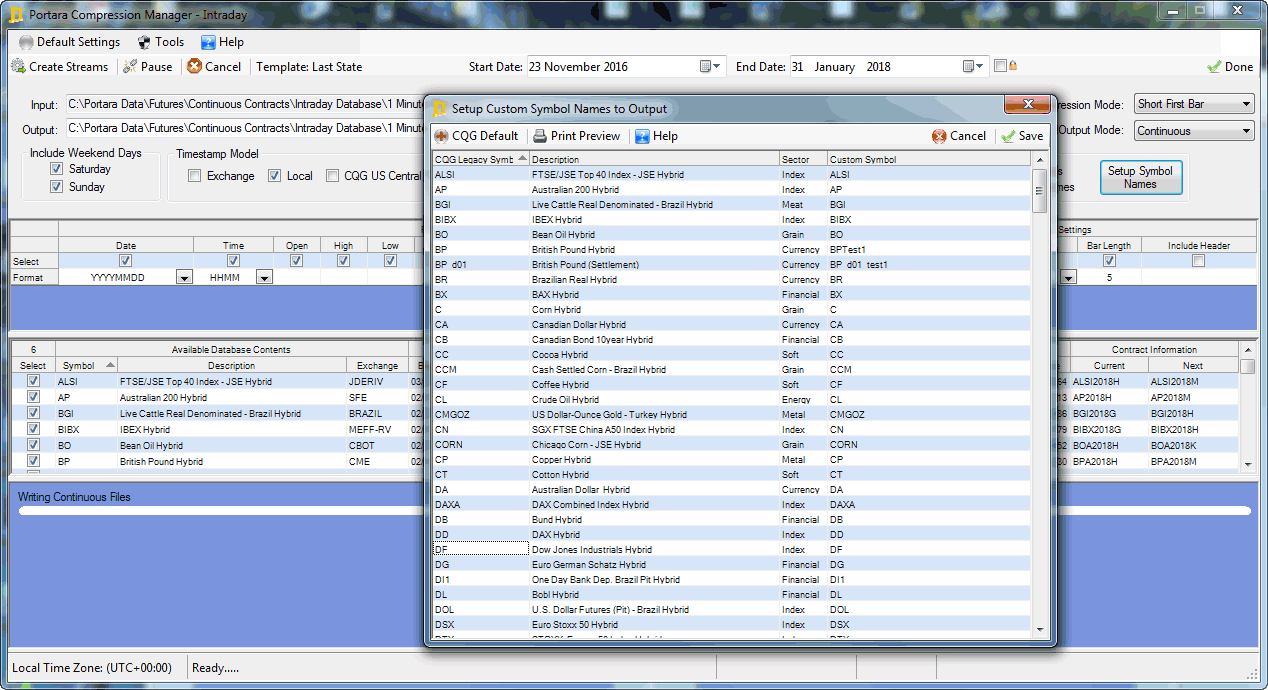Click Print Preview in the dialog

tap(576, 136)
